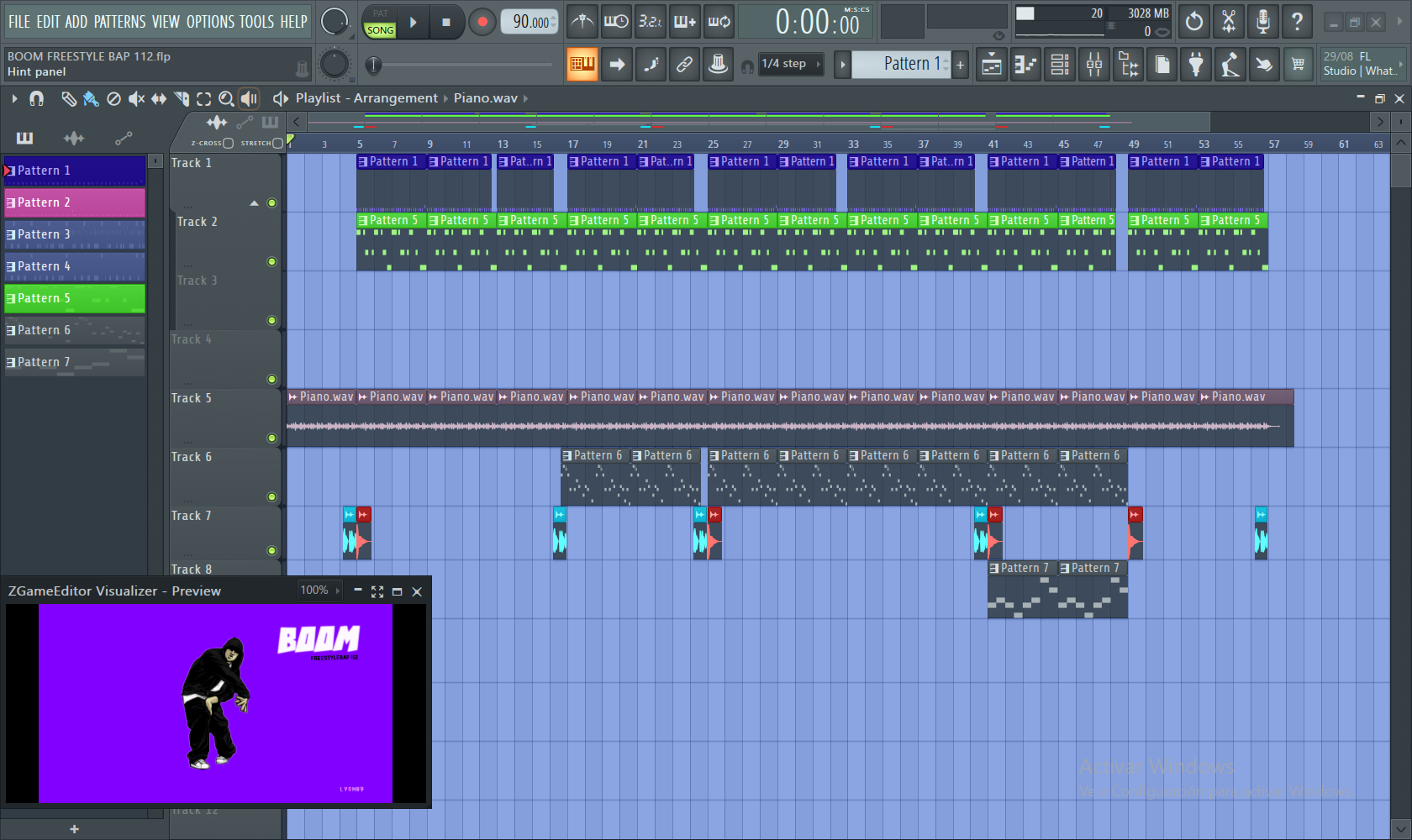The height and width of the screenshot is (840, 1412).
Task: Enable the Z-CROSS checkbox
Action: coord(228,144)
